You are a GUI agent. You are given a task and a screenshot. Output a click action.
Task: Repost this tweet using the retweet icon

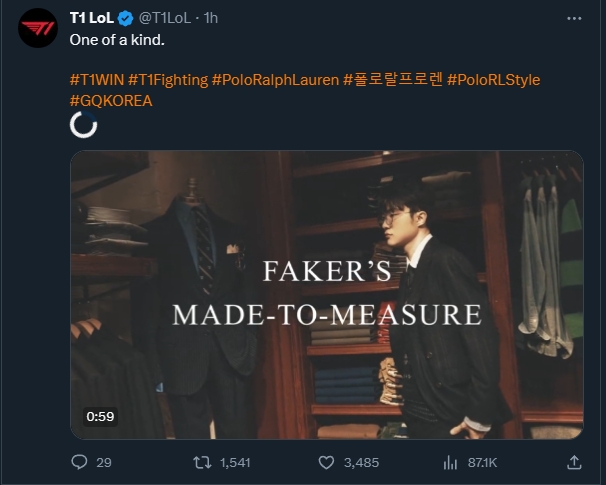pyautogui.click(x=200, y=462)
